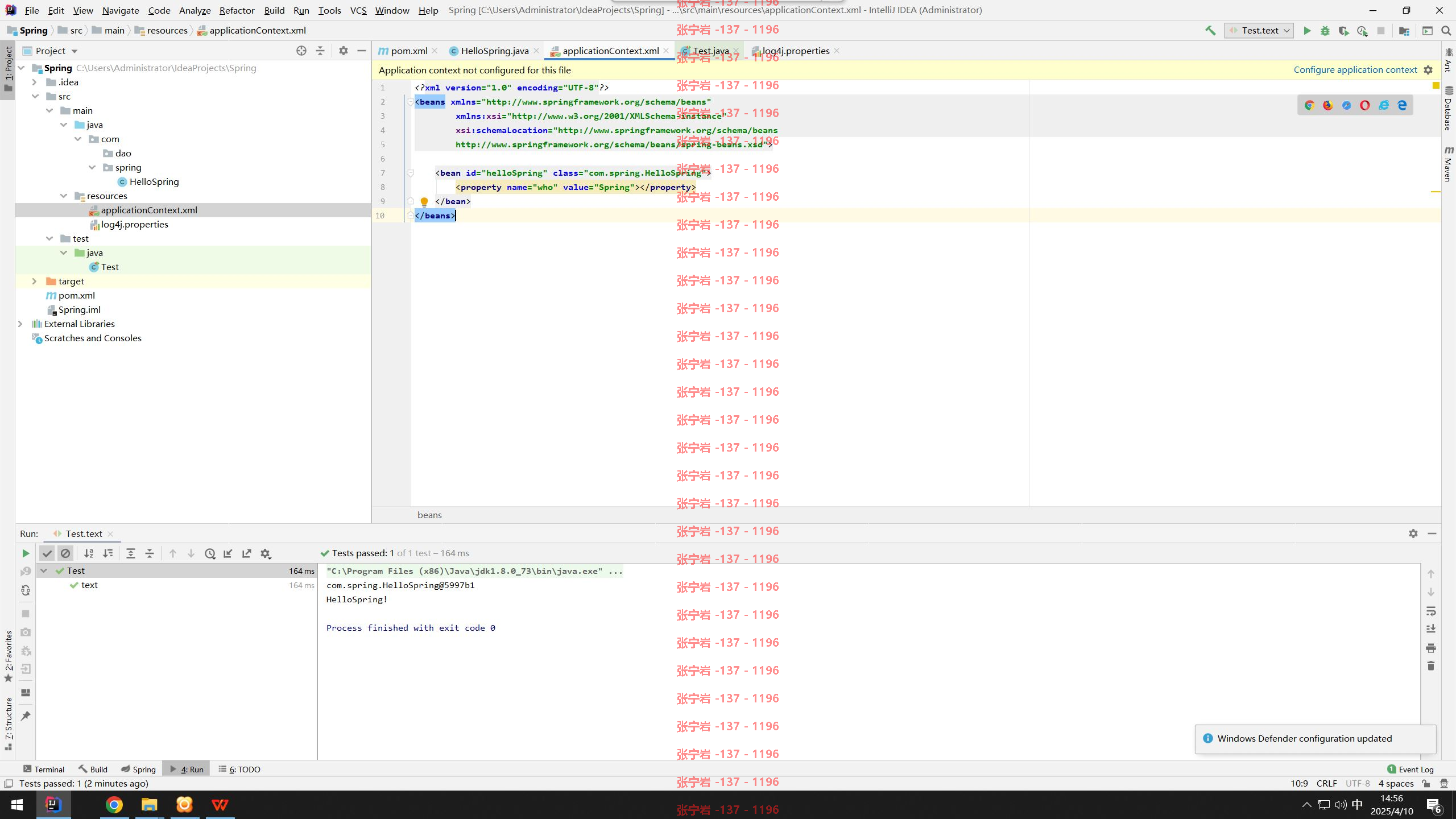This screenshot has height=819, width=1456.
Task: Open Test.text run configuration dropdown
Action: point(1259,31)
